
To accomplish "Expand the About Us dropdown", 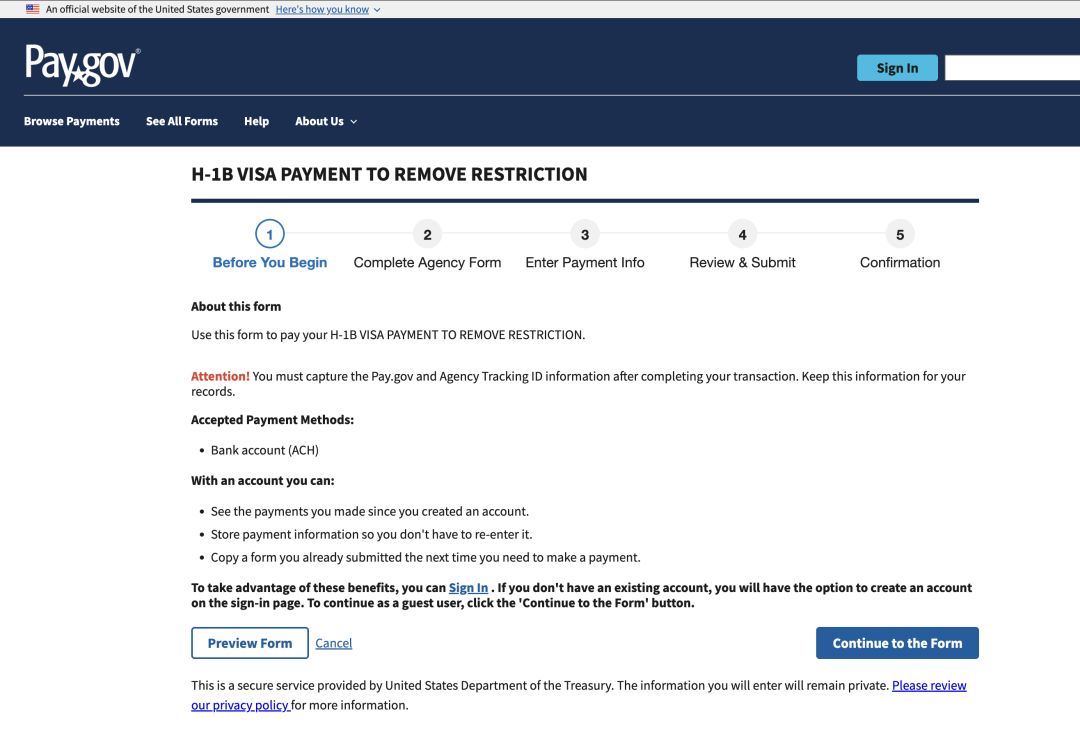I will coord(325,121).
